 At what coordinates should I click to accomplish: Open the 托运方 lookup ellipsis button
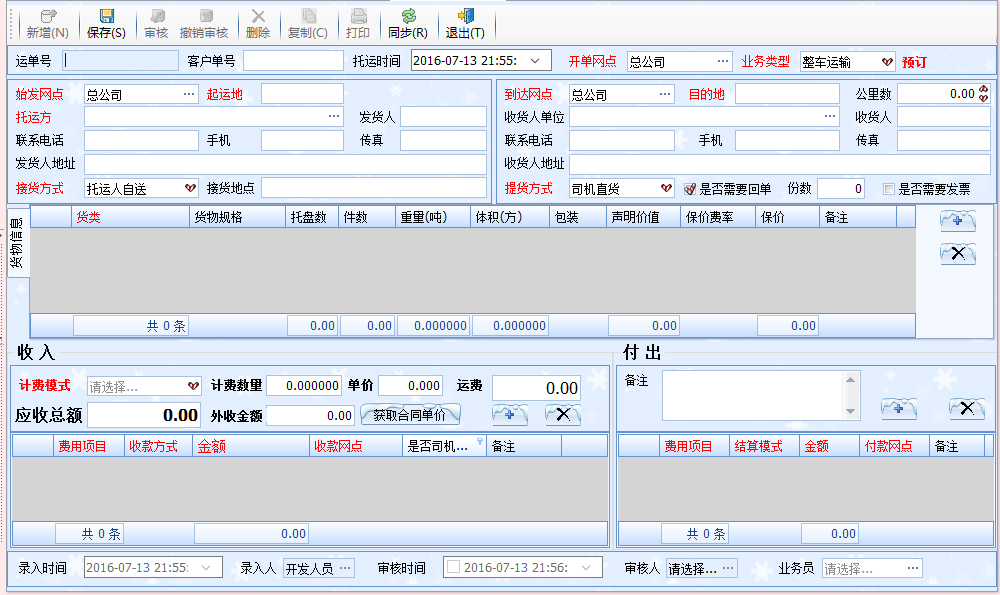pyautogui.click(x=334, y=117)
